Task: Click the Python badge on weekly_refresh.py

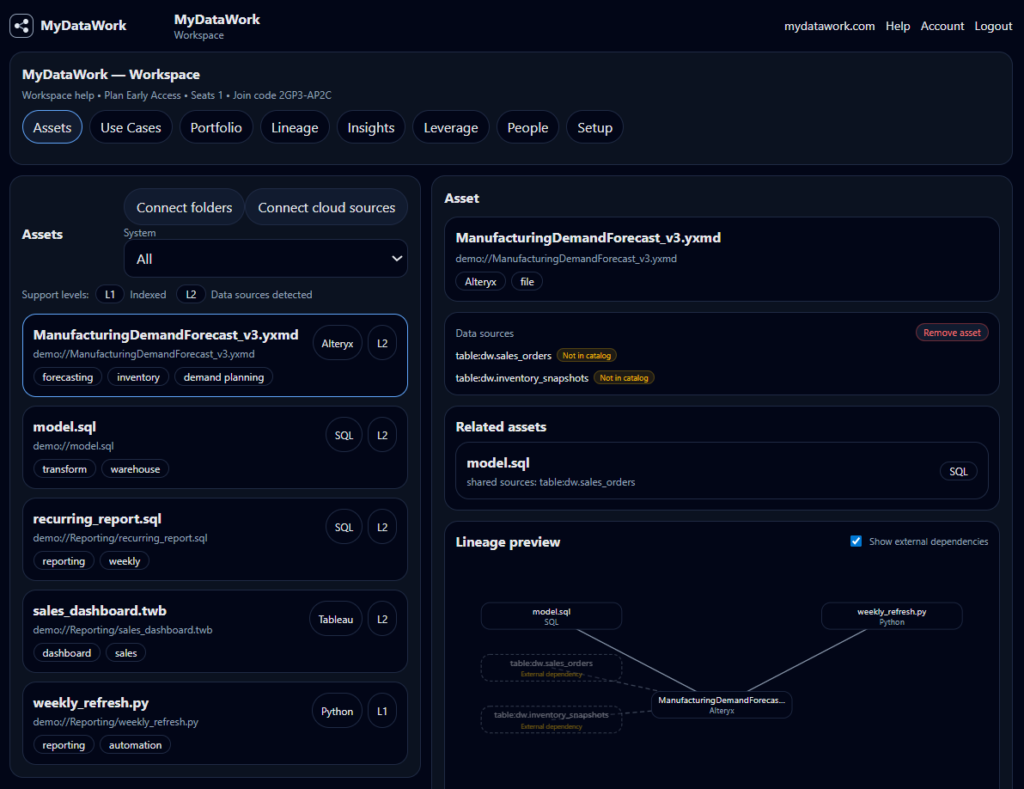Action: [x=337, y=710]
